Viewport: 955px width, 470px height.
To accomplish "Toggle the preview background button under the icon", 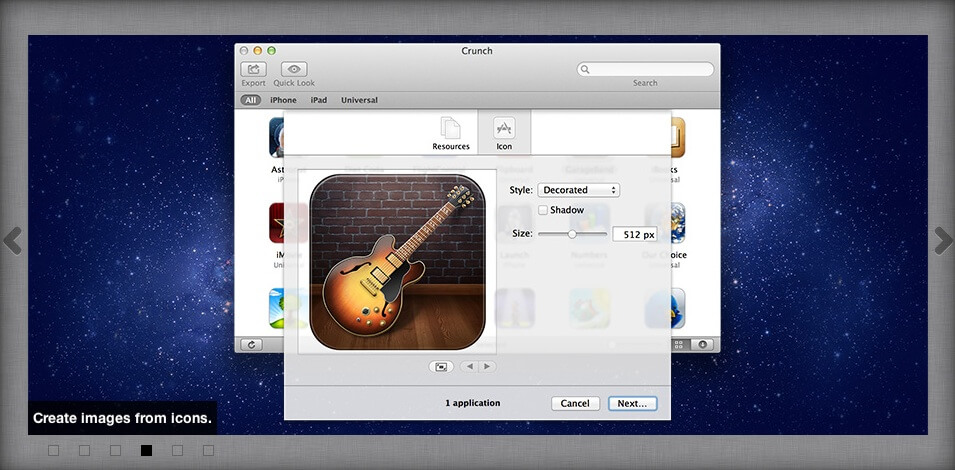I will (x=441, y=367).
